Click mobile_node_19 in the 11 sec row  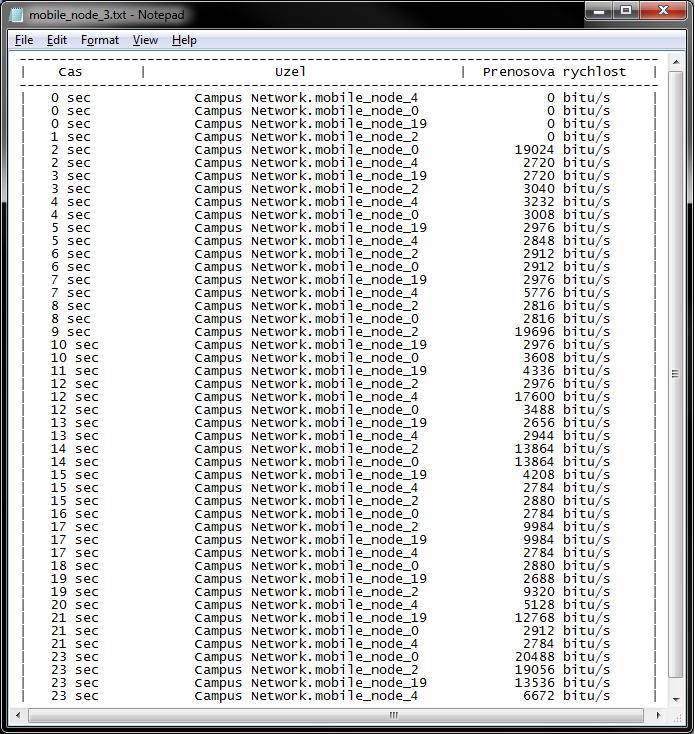pos(371,371)
